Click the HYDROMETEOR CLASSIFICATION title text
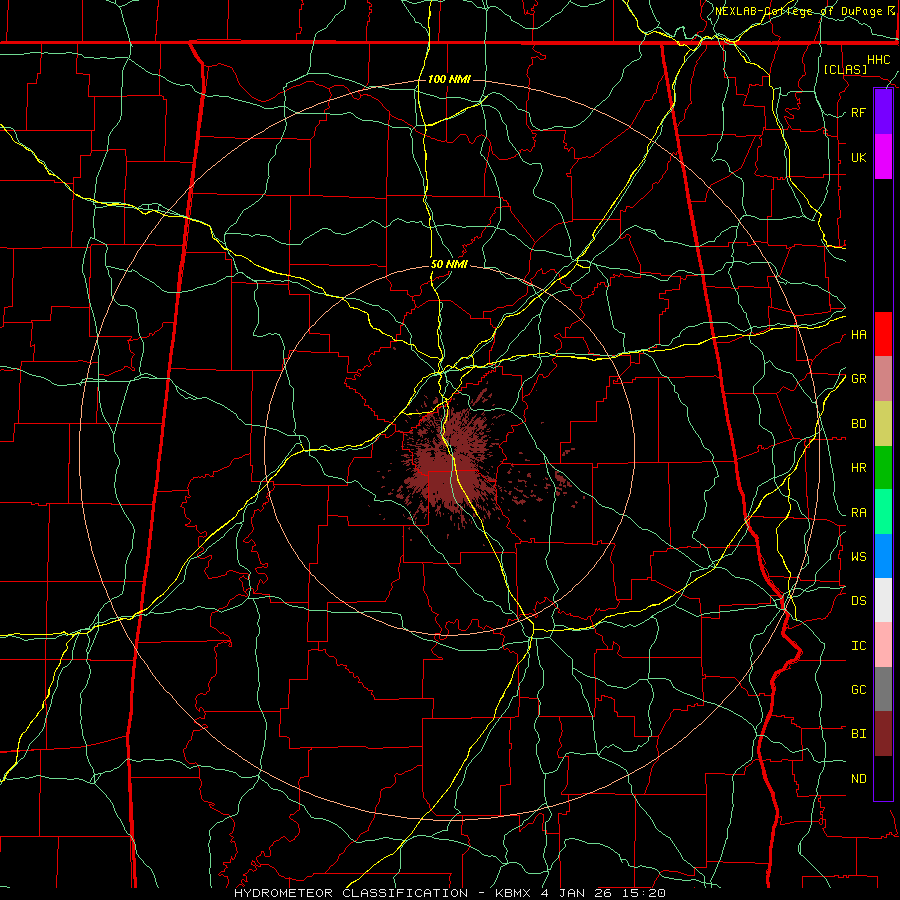Screen dimensions: 900x900 [351, 893]
